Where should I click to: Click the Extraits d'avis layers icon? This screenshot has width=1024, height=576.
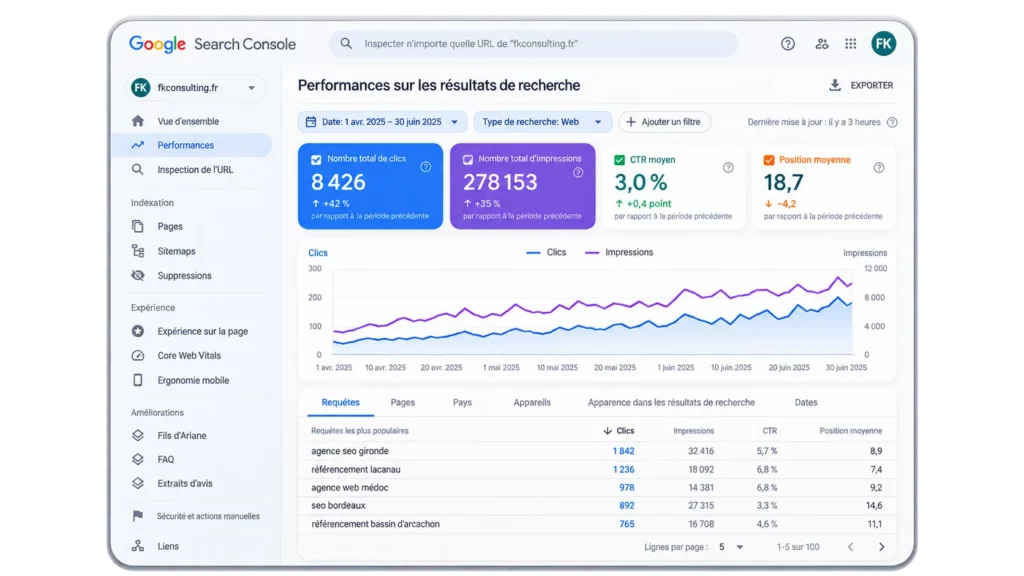(138, 484)
